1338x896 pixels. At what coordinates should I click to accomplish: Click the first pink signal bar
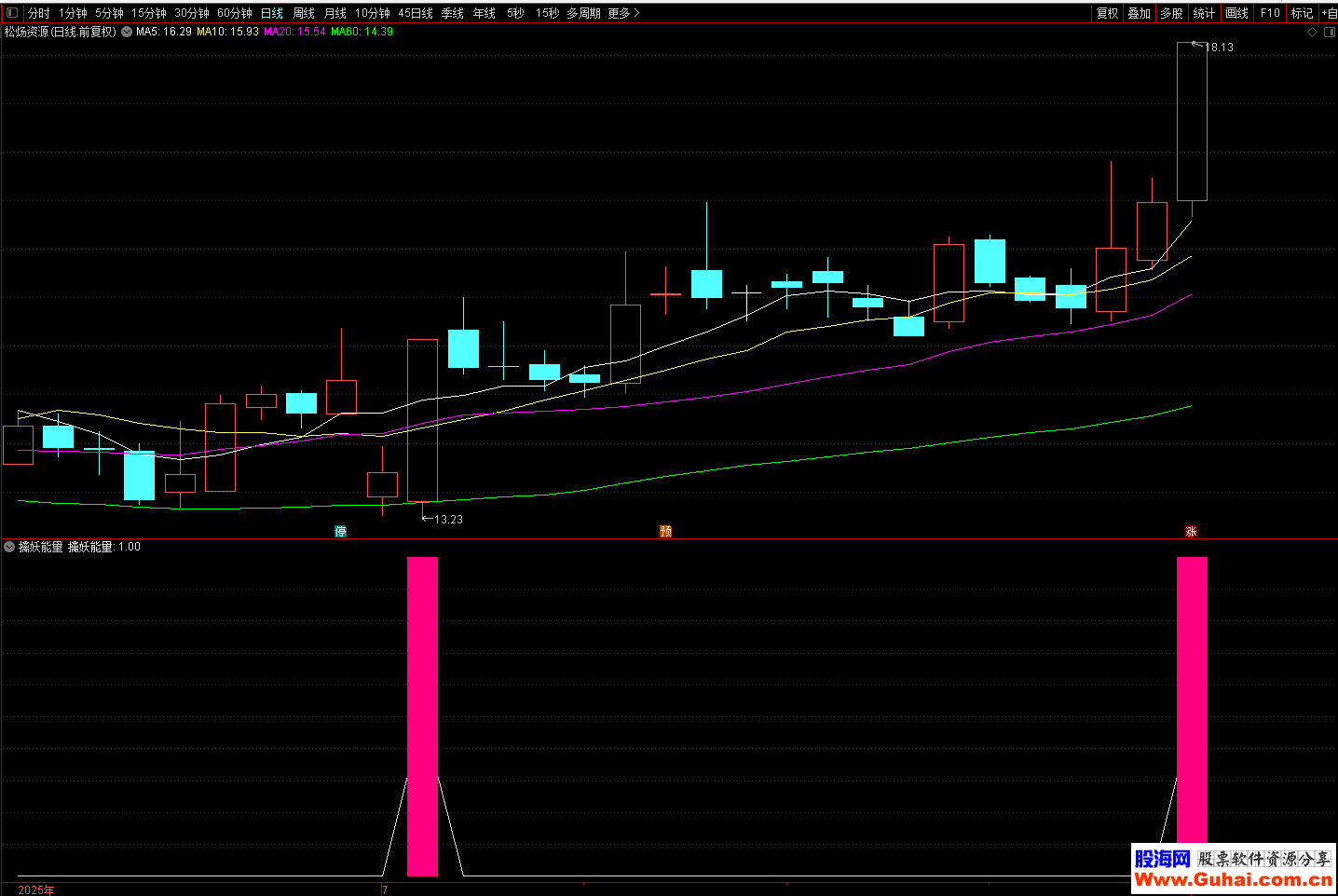(x=422, y=716)
